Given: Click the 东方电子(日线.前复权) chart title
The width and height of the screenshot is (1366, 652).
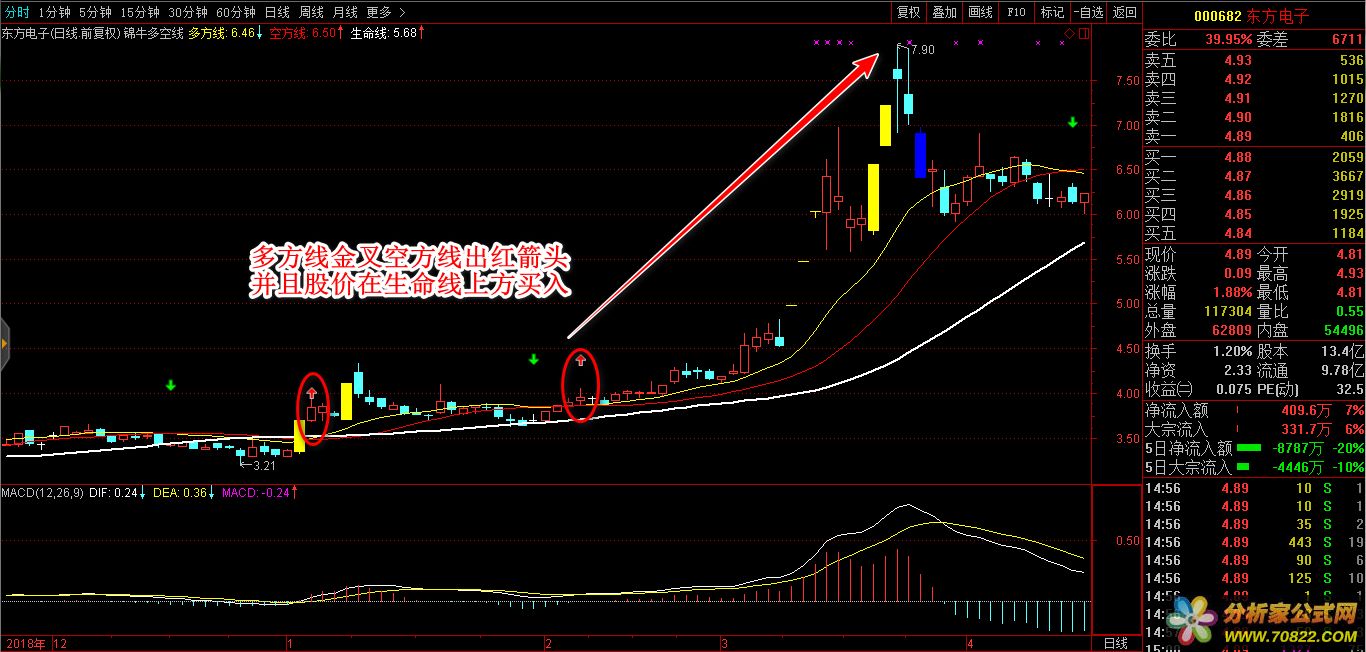Looking at the screenshot, I should point(59,33).
